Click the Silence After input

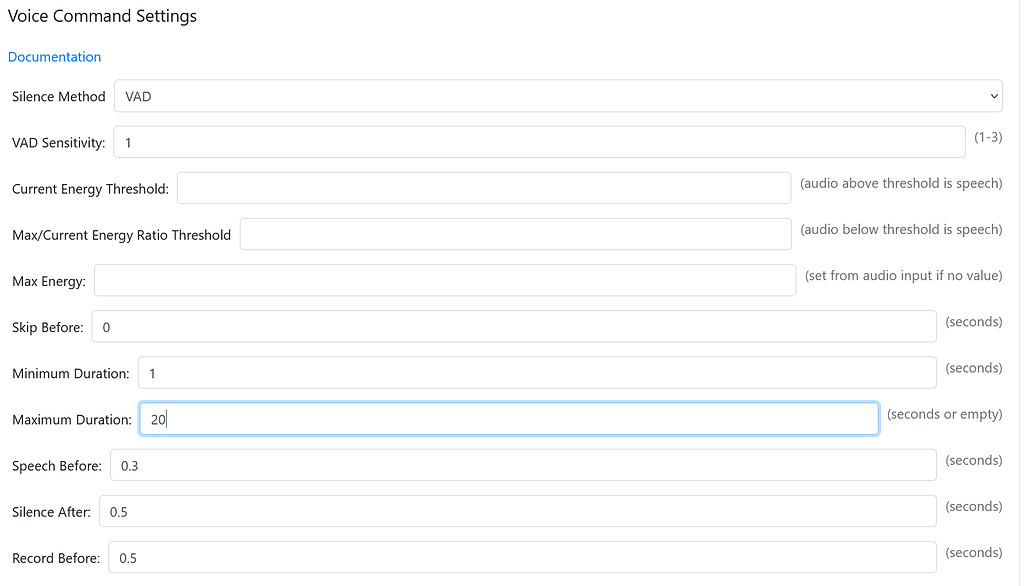coord(517,511)
